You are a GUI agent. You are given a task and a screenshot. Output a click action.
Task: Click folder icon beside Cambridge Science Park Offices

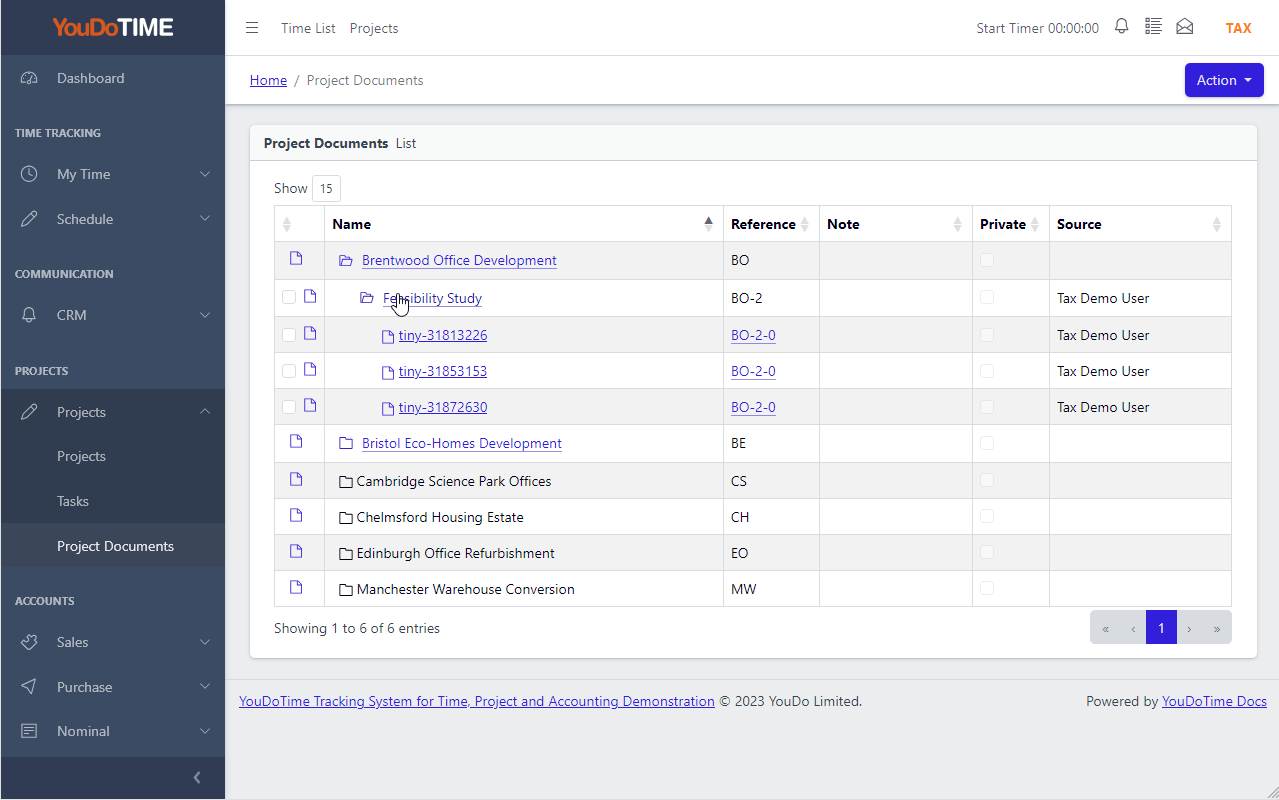(x=346, y=482)
